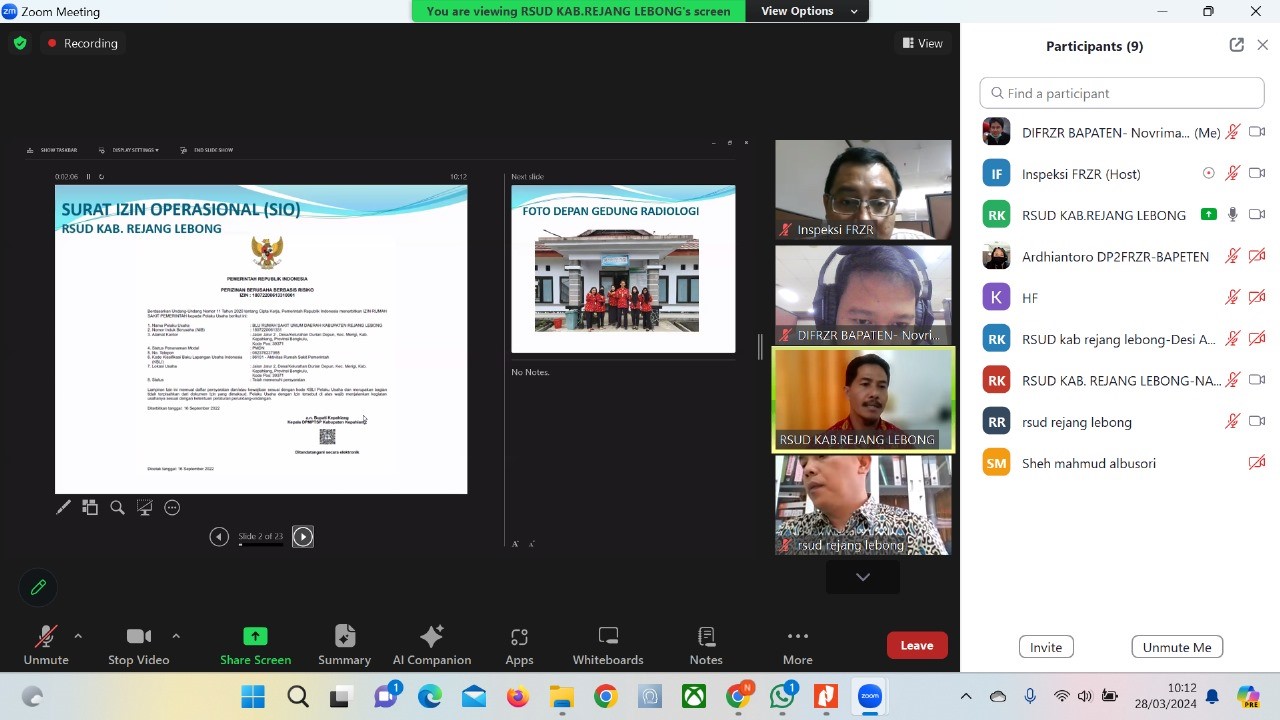This screenshot has width=1280, height=720.
Task: Open More slide show options ellipsis
Action: point(172,508)
